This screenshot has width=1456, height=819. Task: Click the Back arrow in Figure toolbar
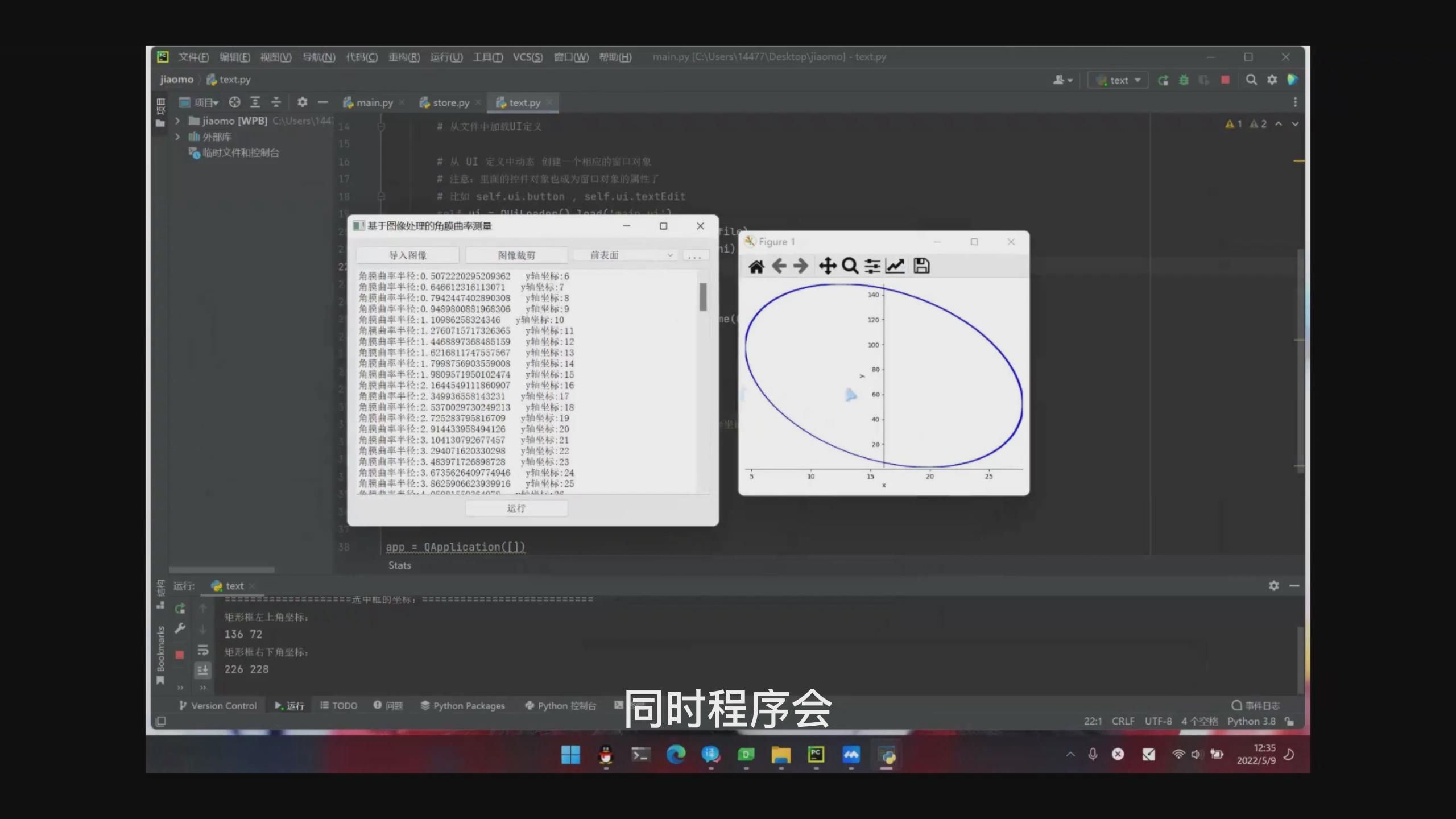779,266
